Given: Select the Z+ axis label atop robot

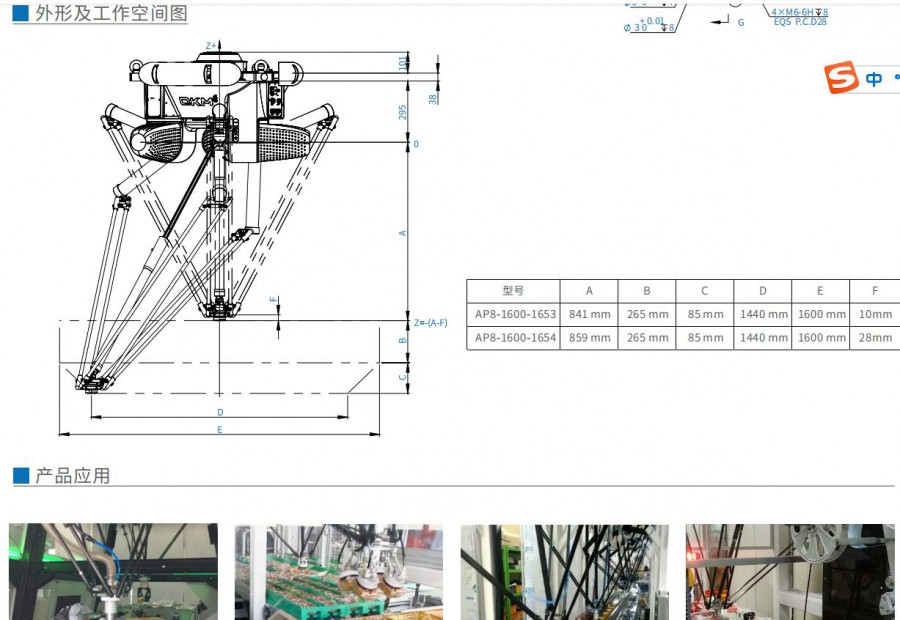Looking at the screenshot, I should click(212, 46).
